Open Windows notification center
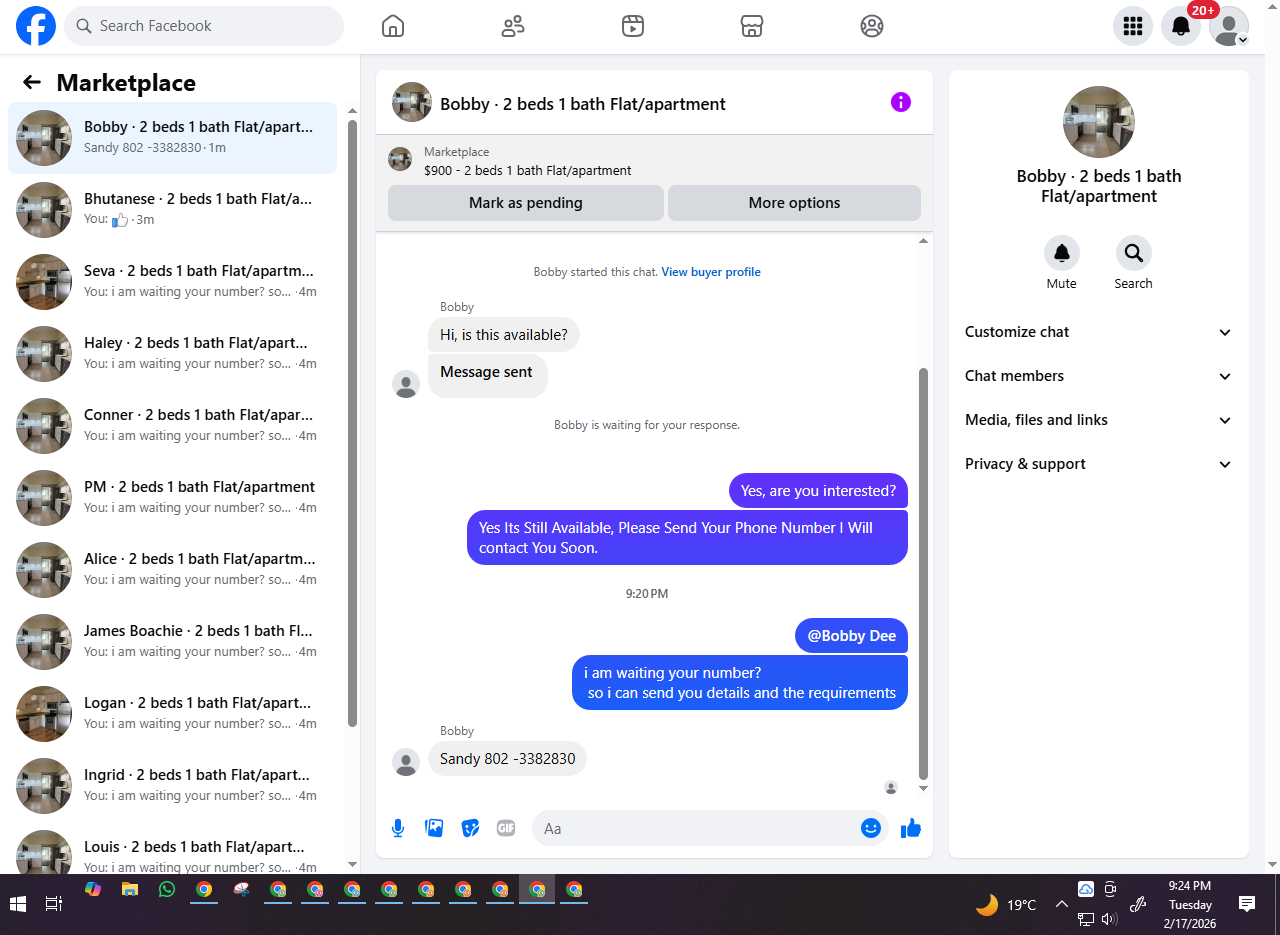 (x=1247, y=904)
